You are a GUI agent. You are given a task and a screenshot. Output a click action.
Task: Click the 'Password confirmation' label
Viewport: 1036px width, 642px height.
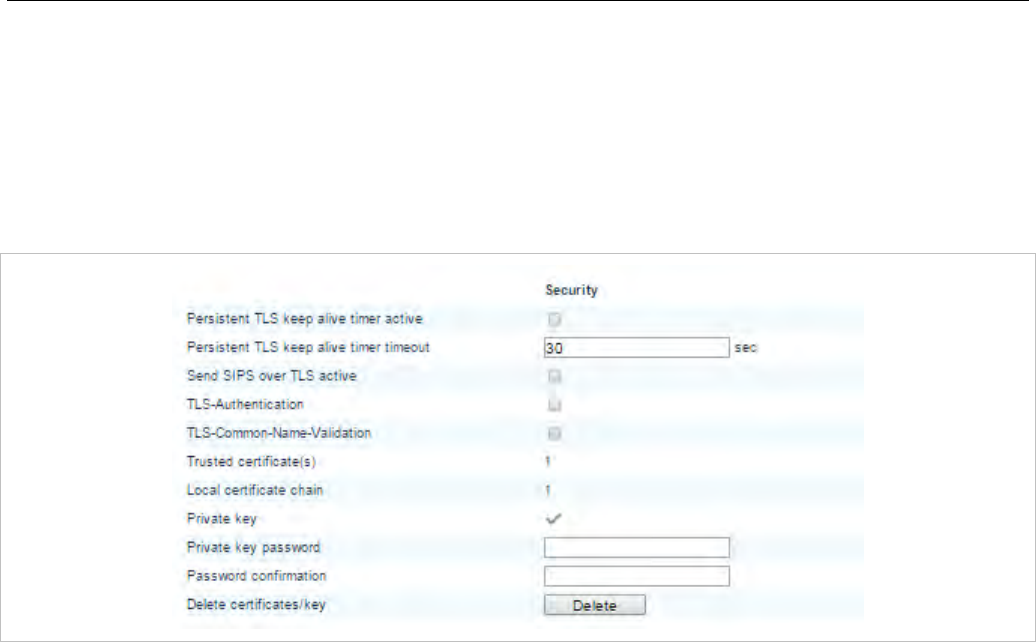coord(256,576)
